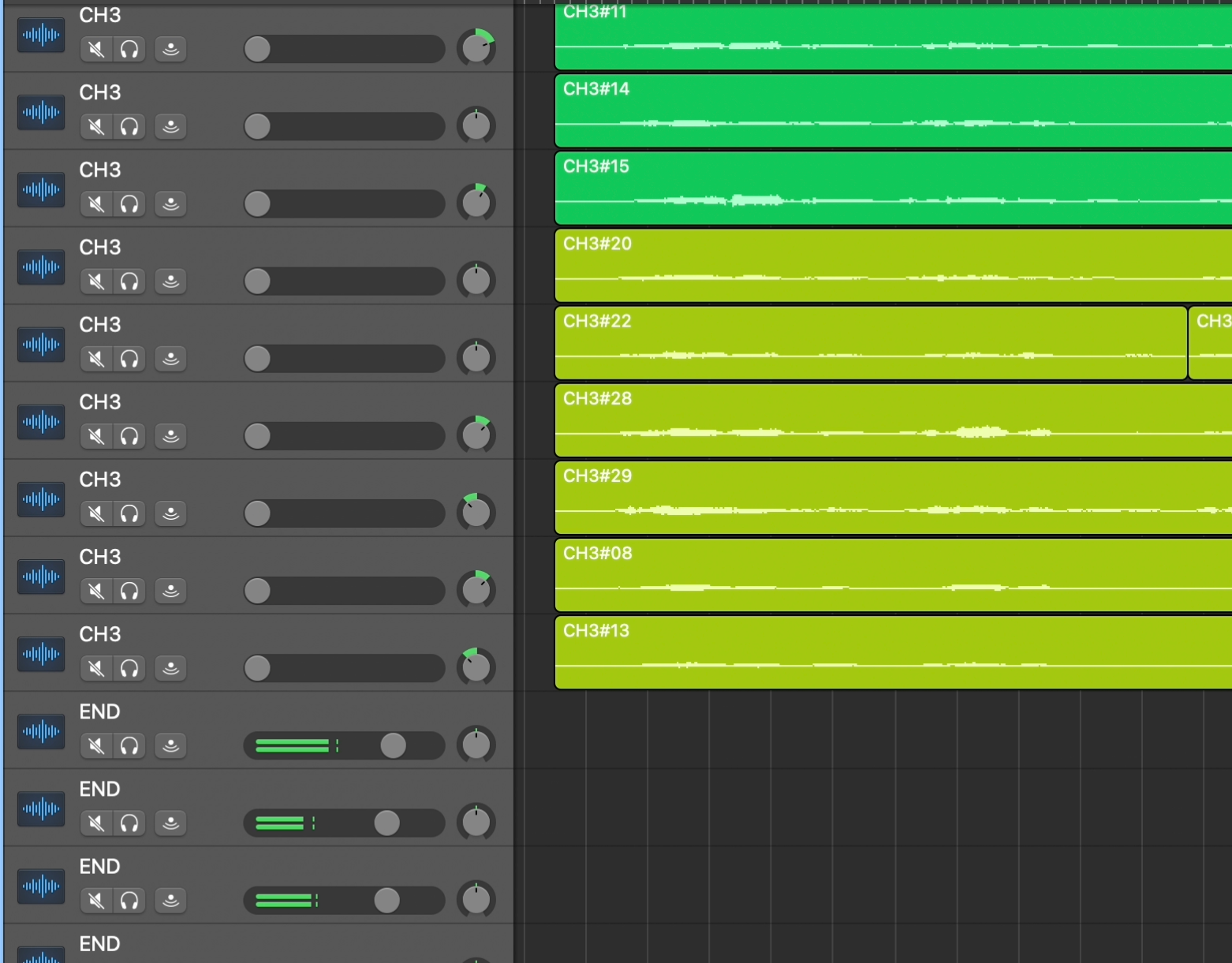Screen dimensions: 1232x963
Task: Enable input monitoring on the CH3#15 track
Action: 170,204
